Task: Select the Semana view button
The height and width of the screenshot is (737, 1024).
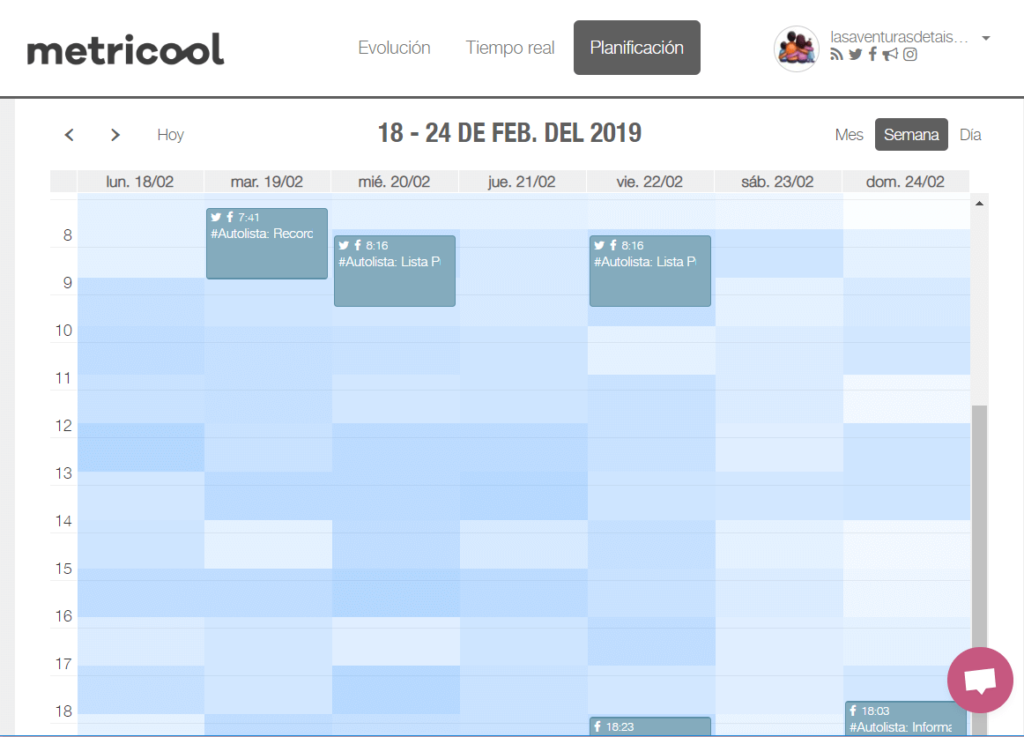Action: tap(911, 134)
